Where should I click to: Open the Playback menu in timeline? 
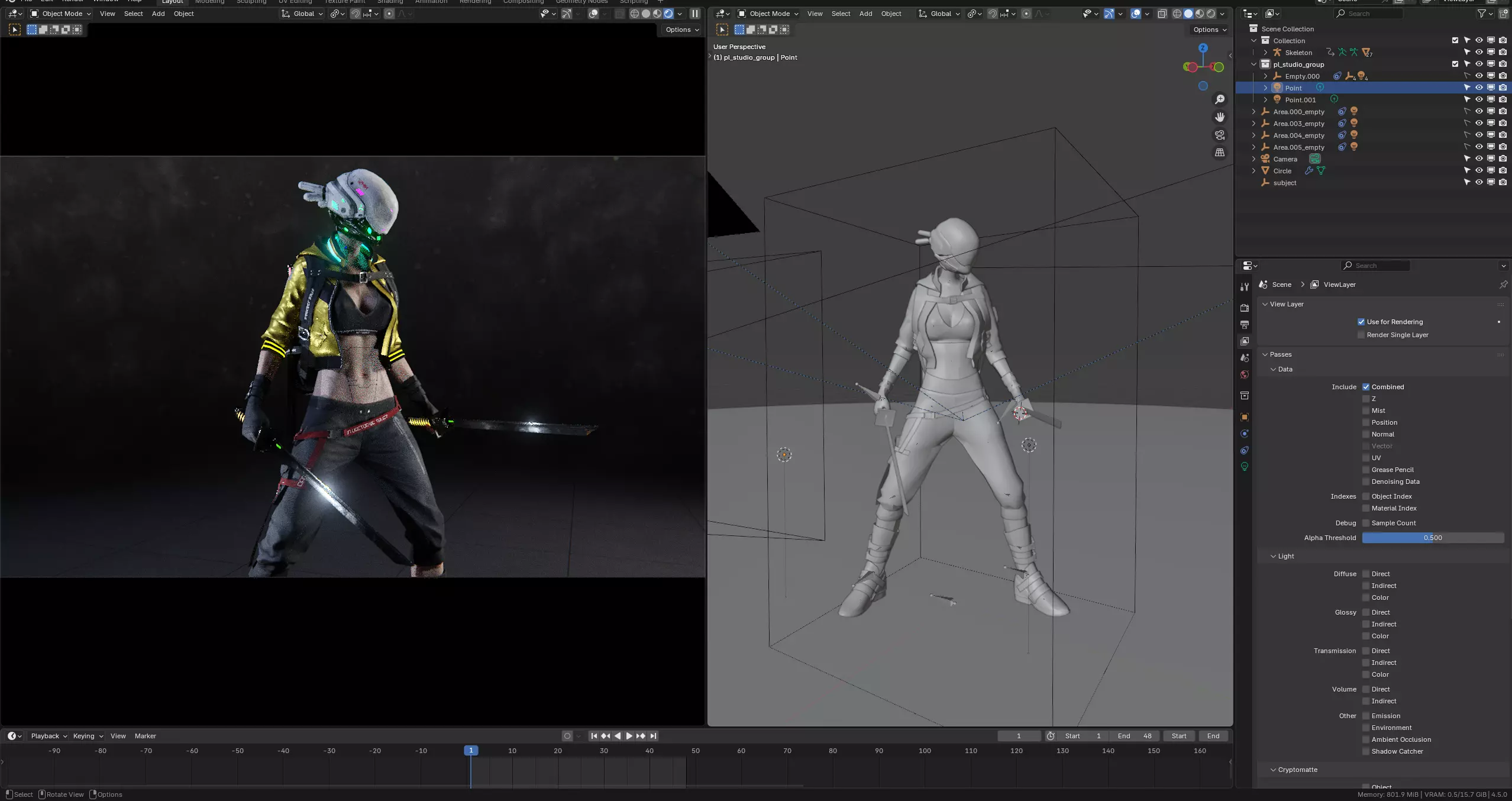[x=49, y=736]
